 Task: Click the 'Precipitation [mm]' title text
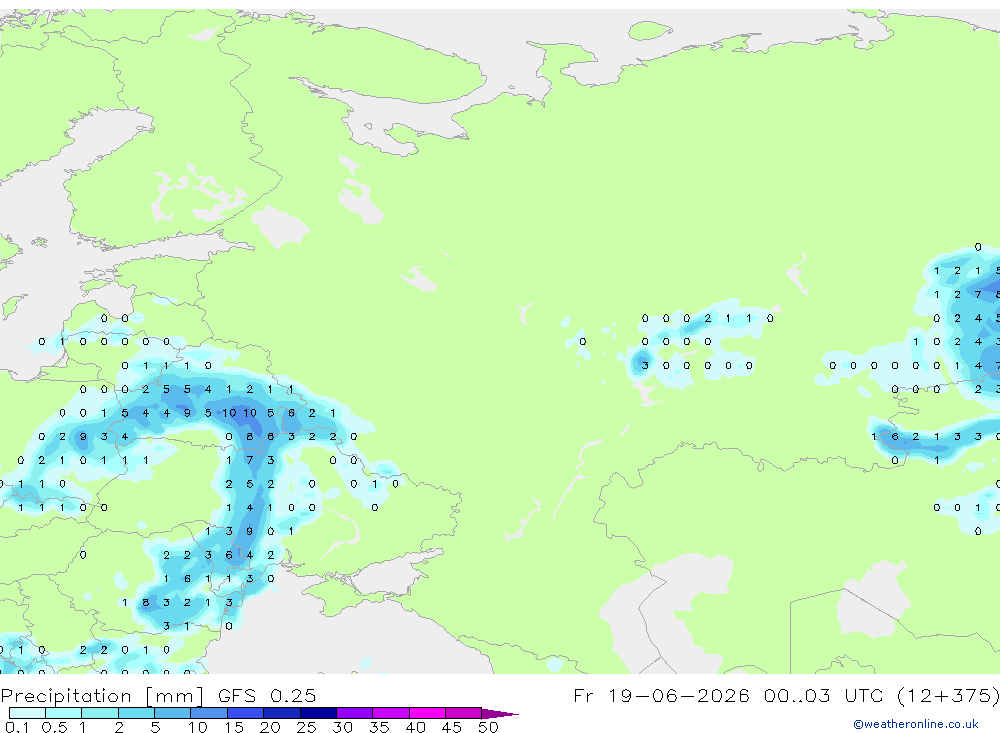click(x=103, y=695)
